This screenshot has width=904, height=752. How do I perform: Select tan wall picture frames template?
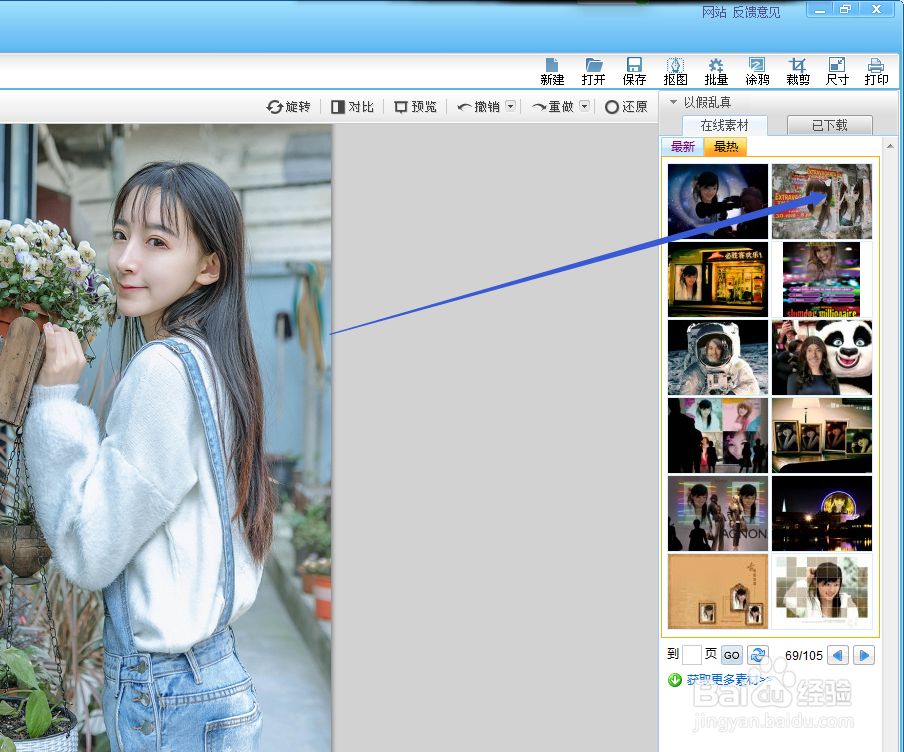click(718, 591)
